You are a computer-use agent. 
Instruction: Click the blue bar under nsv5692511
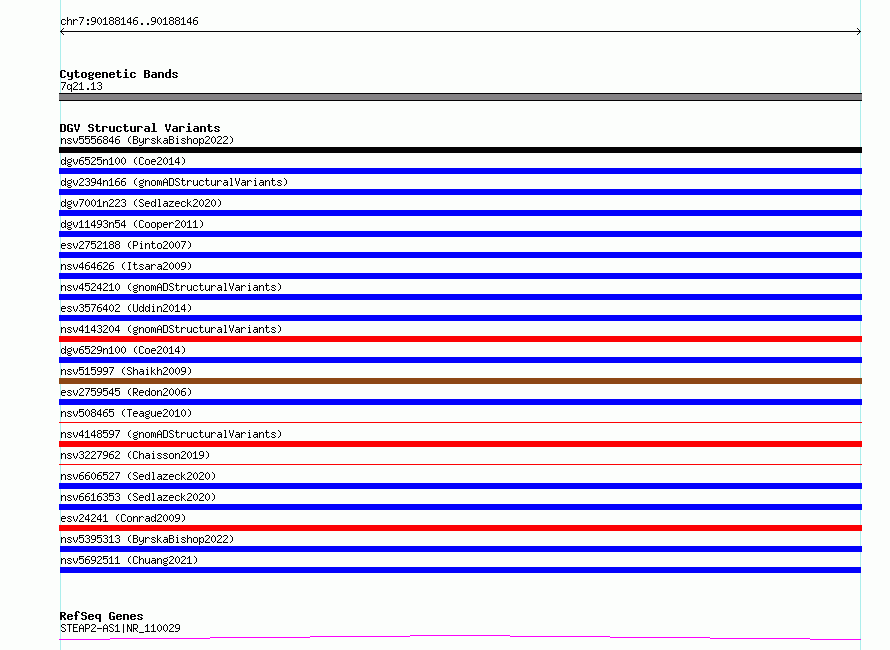pyautogui.click(x=460, y=570)
